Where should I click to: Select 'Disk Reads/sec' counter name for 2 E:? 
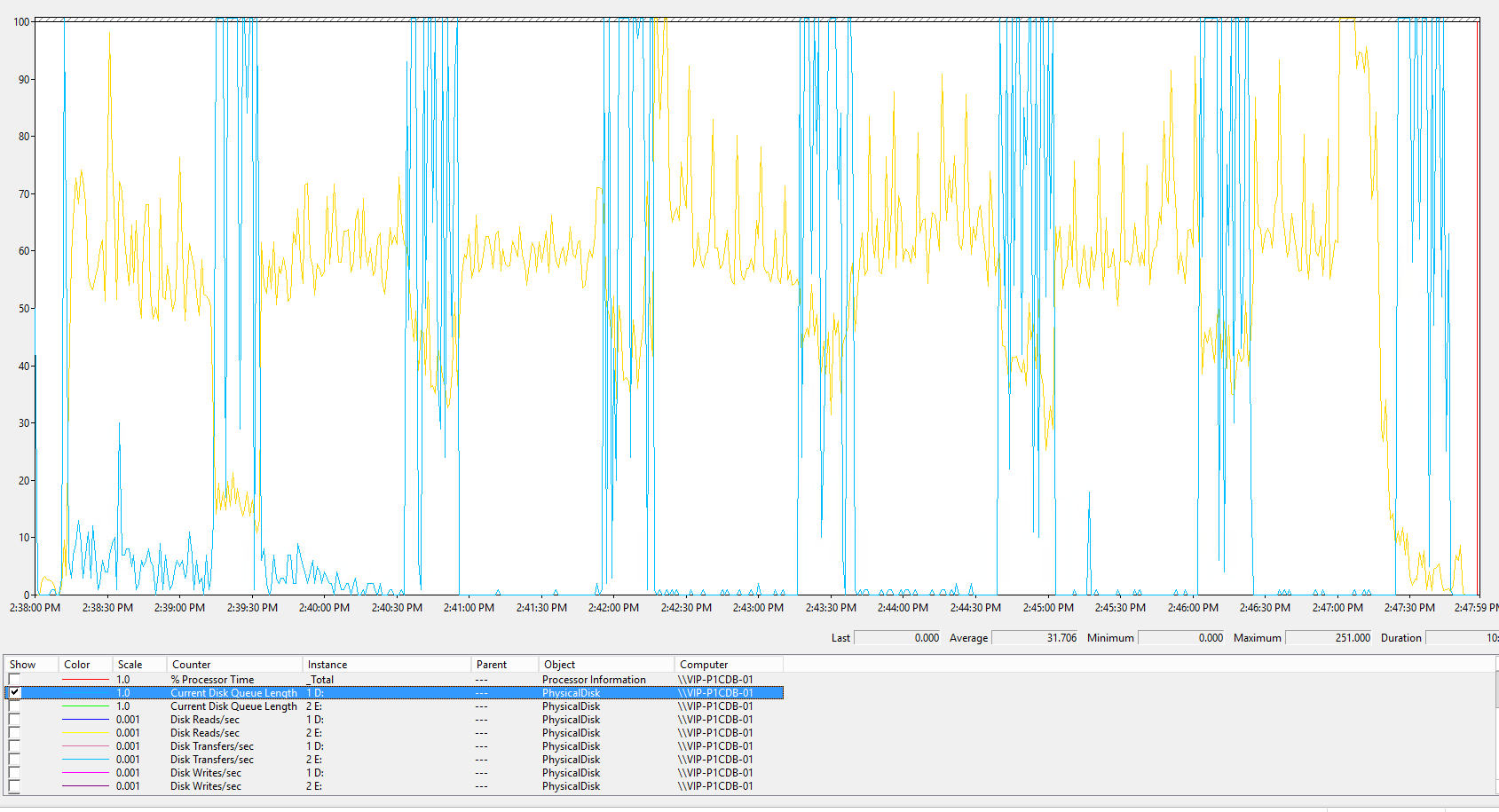pyautogui.click(x=205, y=733)
